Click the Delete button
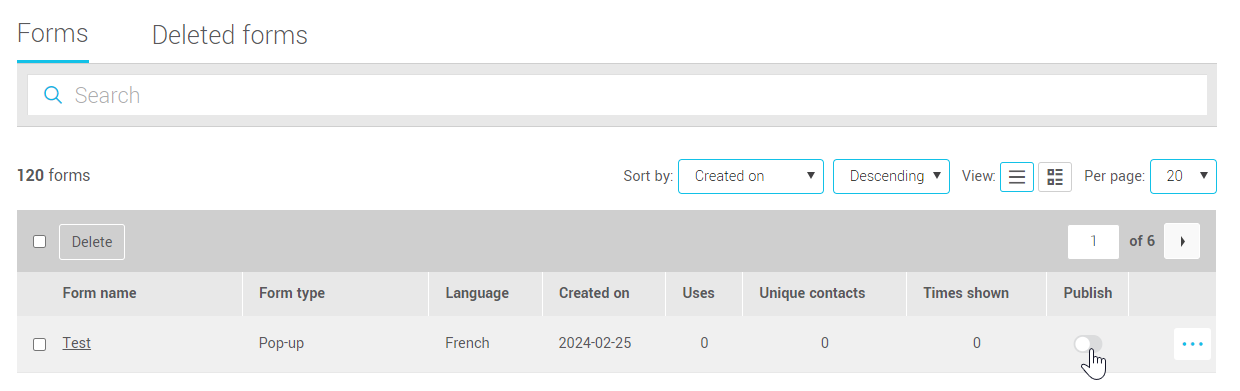Screen dimensions: 1240x391 click(92, 242)
